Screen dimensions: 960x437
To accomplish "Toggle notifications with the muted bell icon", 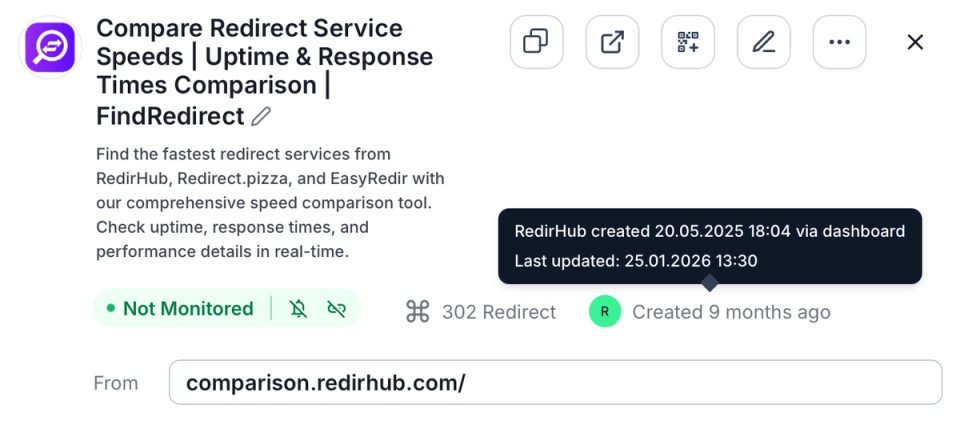I will pos(298,308).
